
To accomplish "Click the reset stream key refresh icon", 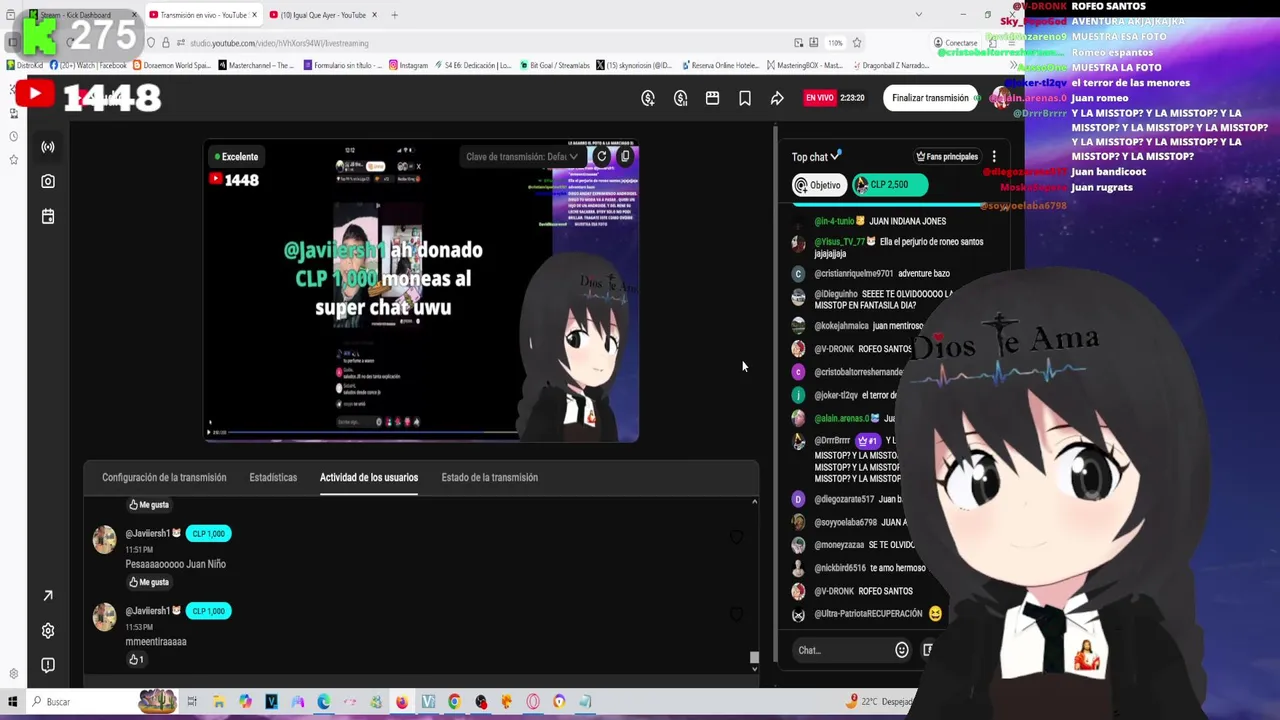I will 601,156.
